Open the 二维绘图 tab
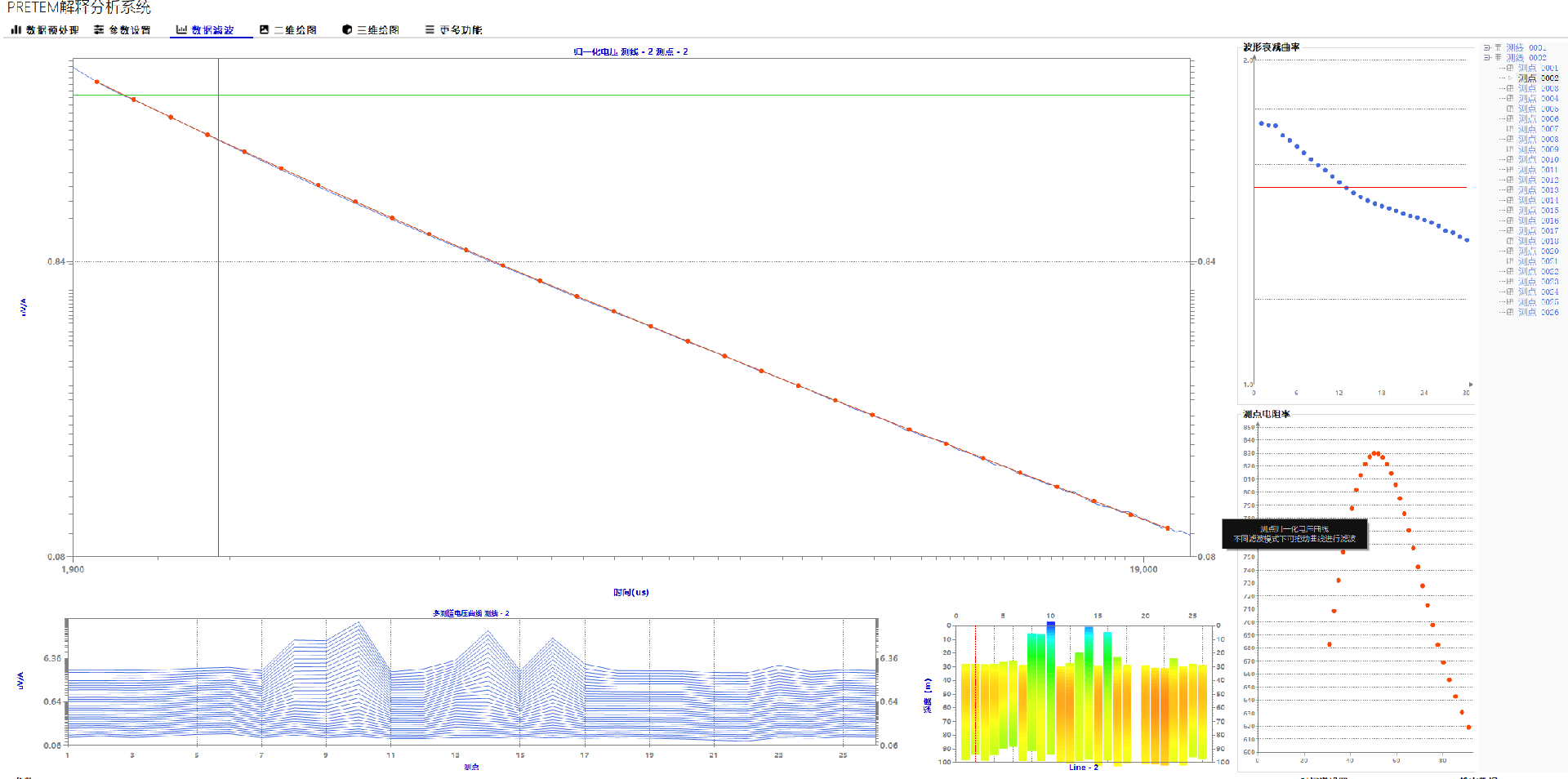The height and width of the screenshot is (779, 1568). pos(295,30)
